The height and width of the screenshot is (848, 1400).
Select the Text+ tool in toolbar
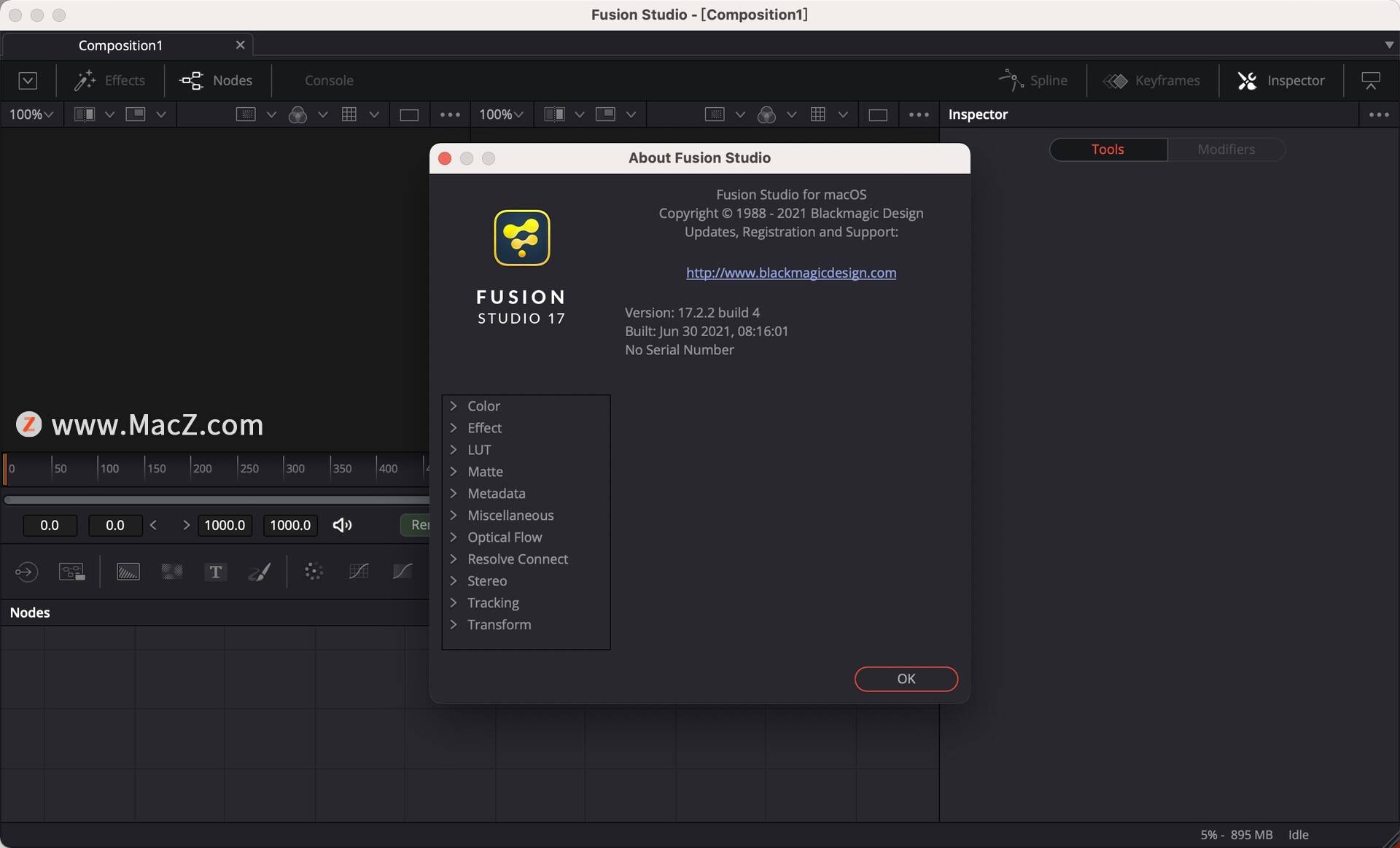pos(215,572)
